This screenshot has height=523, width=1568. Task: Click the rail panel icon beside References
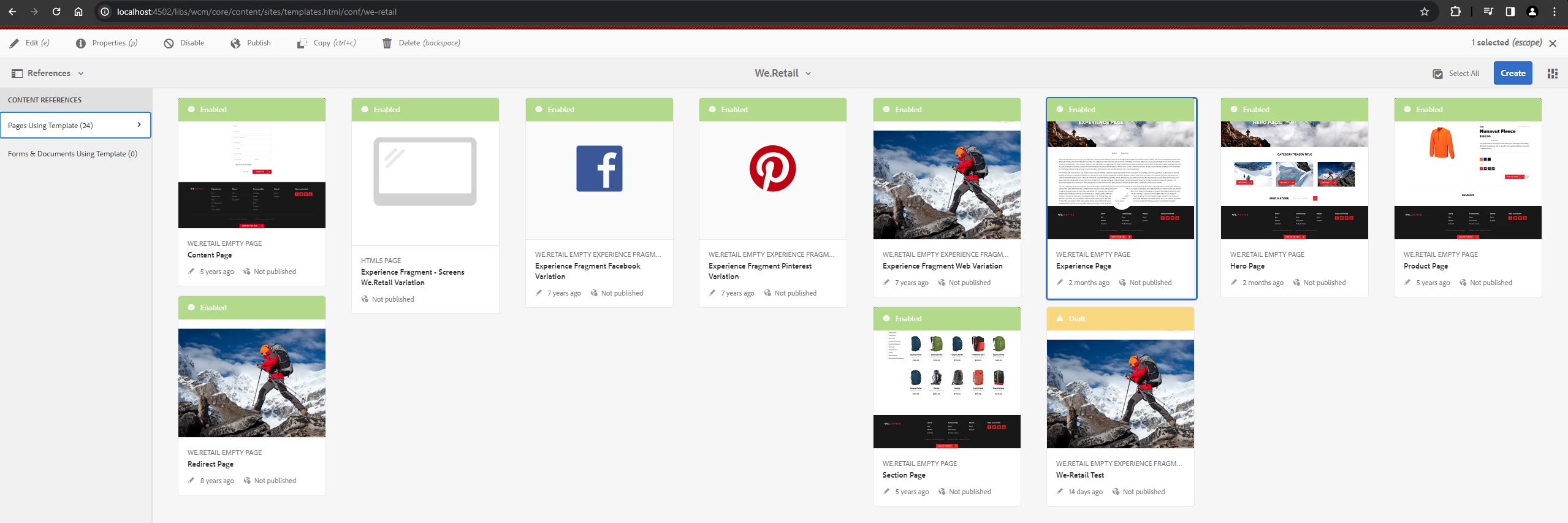pos(17,74)
